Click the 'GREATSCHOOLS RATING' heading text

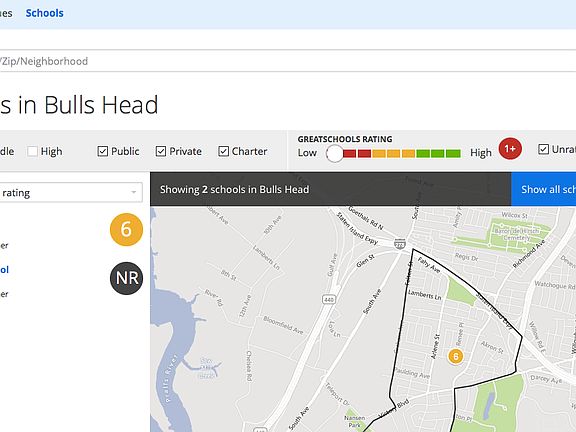345,139
